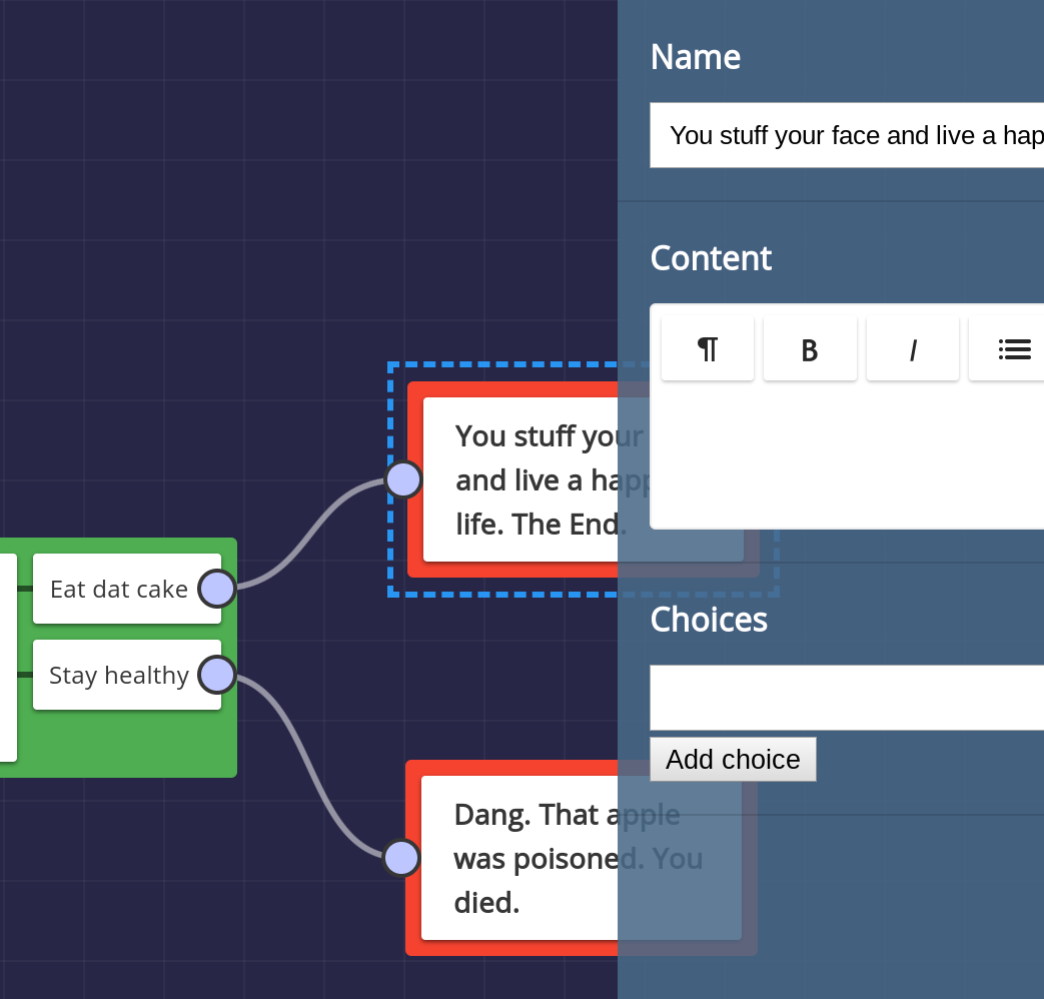Screen dimensions: 1044x999
Task: Insert a bulleted list in the Content editor
Action: [x=1014, y=348]
